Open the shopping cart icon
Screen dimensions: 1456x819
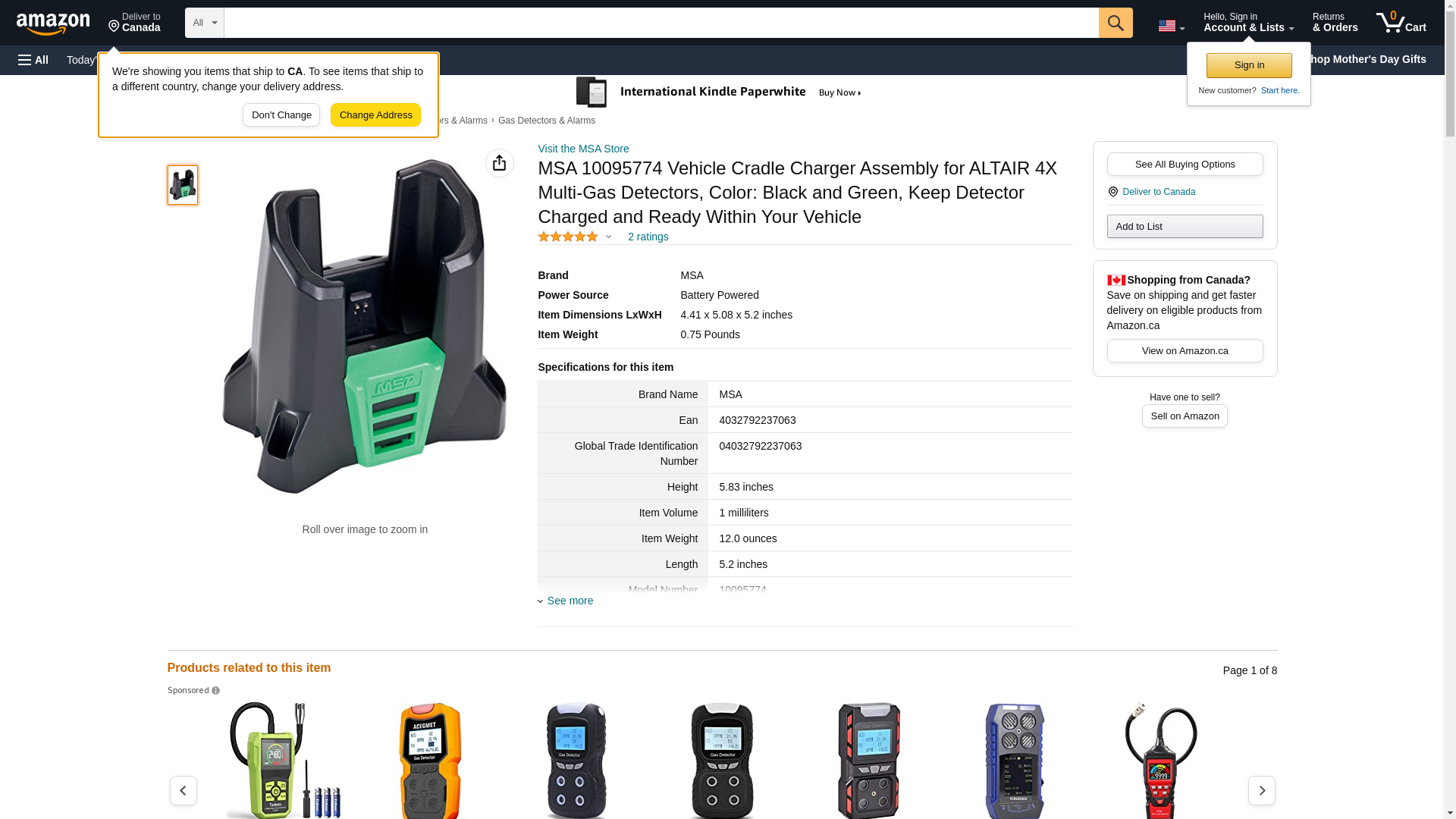pos(1401,23)
